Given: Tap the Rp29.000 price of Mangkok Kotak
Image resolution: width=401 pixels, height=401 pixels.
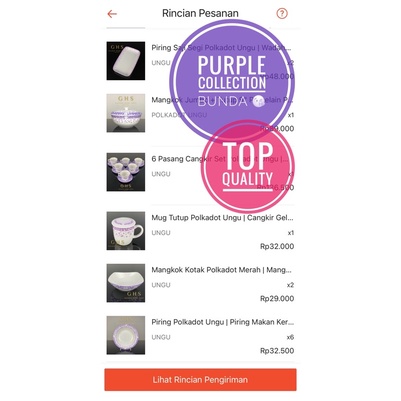Looking at the screenshot, I should [x=277, y=298].
